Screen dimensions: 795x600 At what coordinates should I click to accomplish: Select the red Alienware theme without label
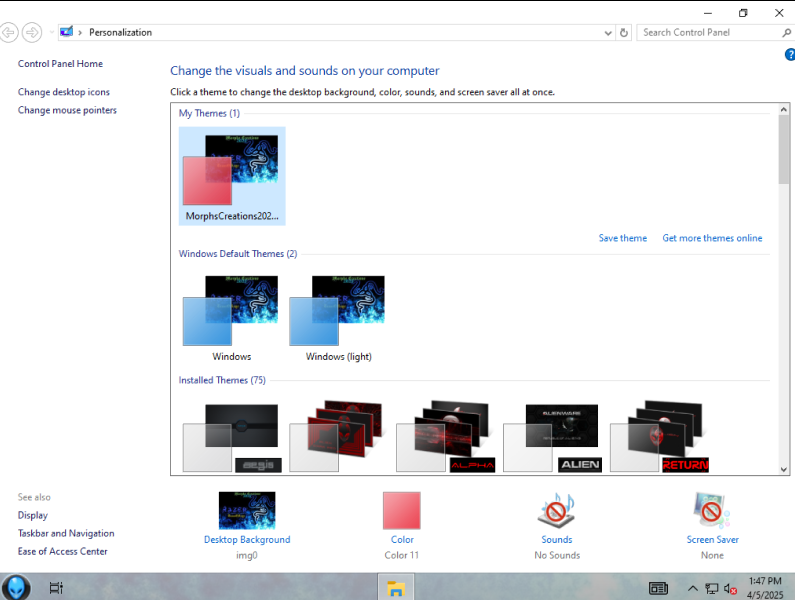click(x=339, y=437)
